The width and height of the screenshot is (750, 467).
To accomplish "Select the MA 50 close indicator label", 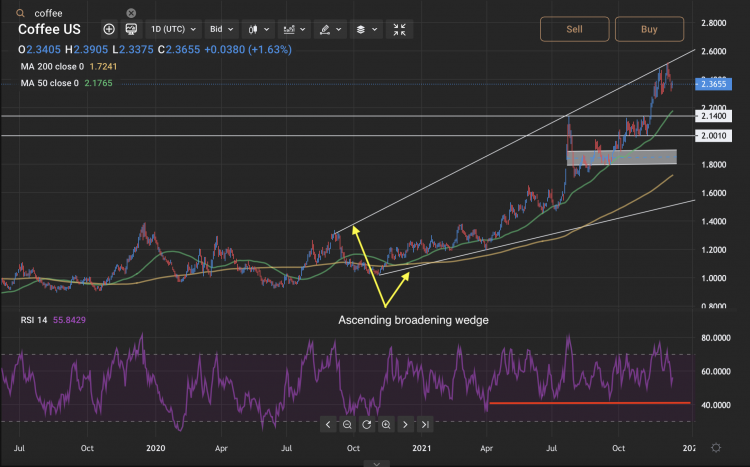I will (50, 83).
